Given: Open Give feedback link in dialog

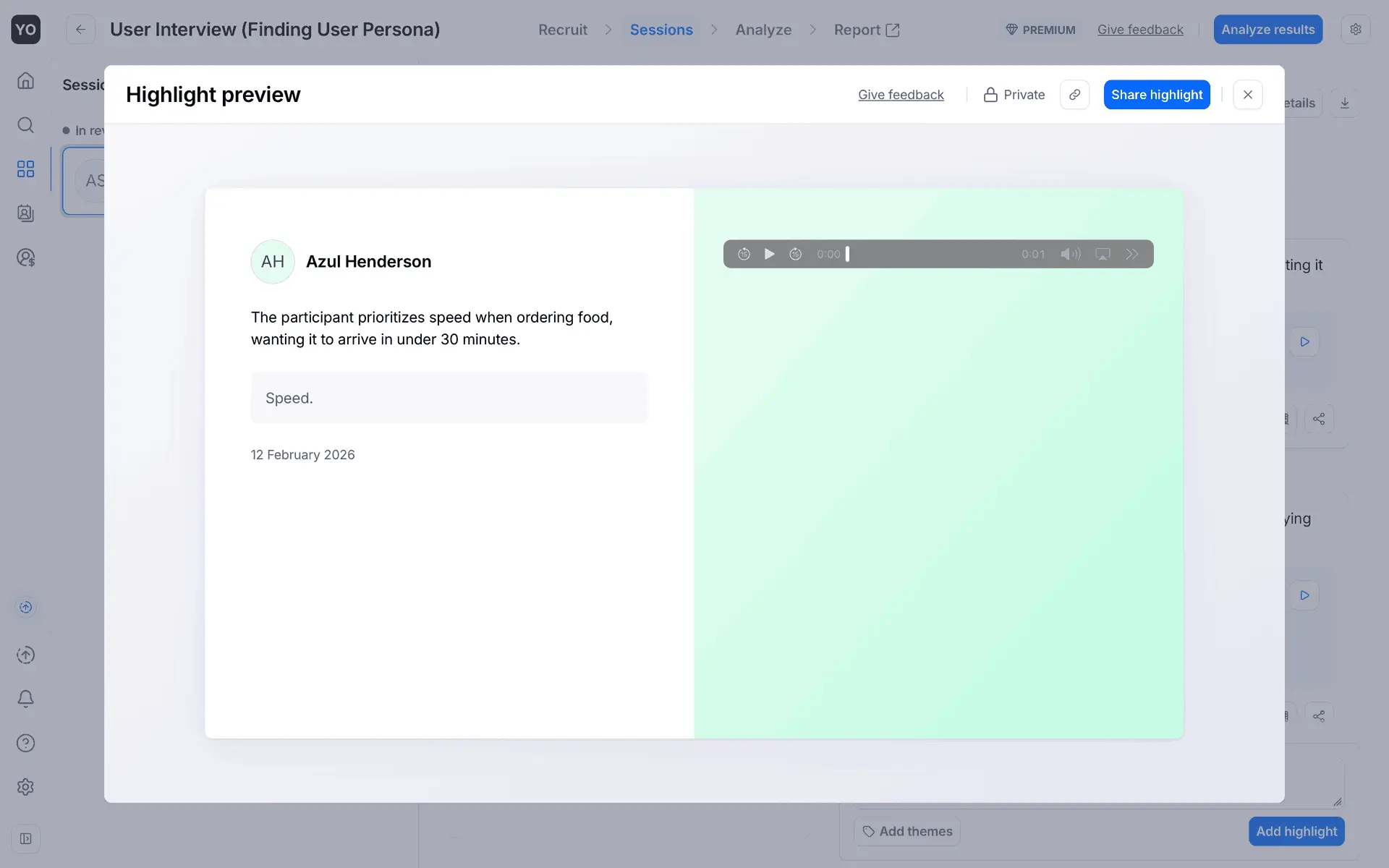Looking at the screenshot, I should pos(901,95).
